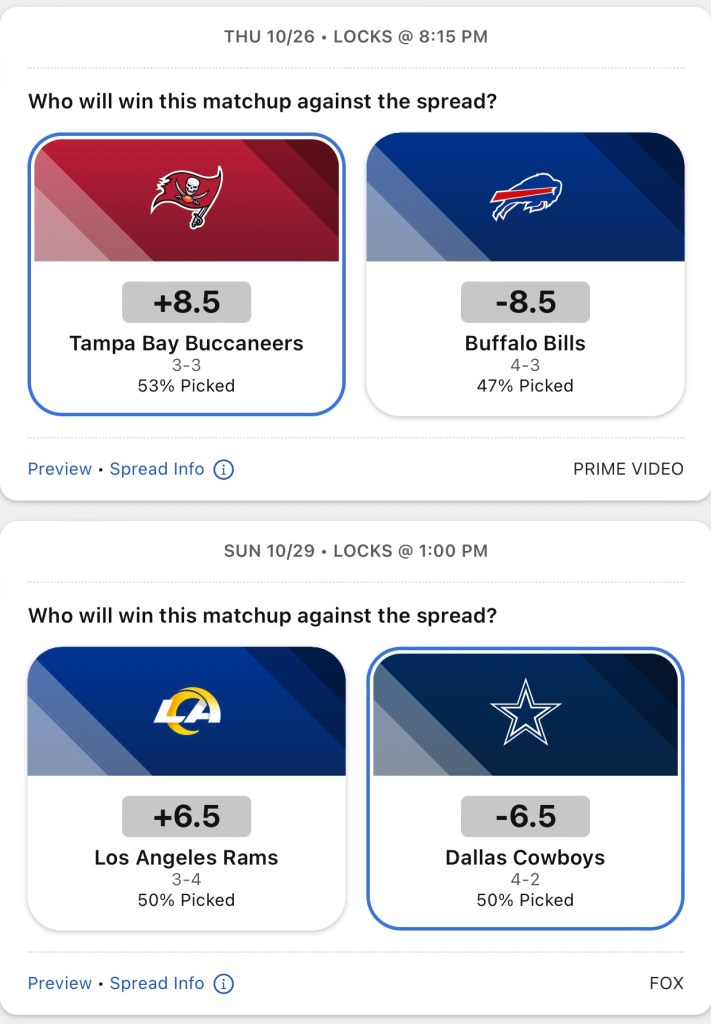This screenshot has width=711, height=1024.
Task: Click the Dallas Cowboys star logo
Action: pos(526,711)
